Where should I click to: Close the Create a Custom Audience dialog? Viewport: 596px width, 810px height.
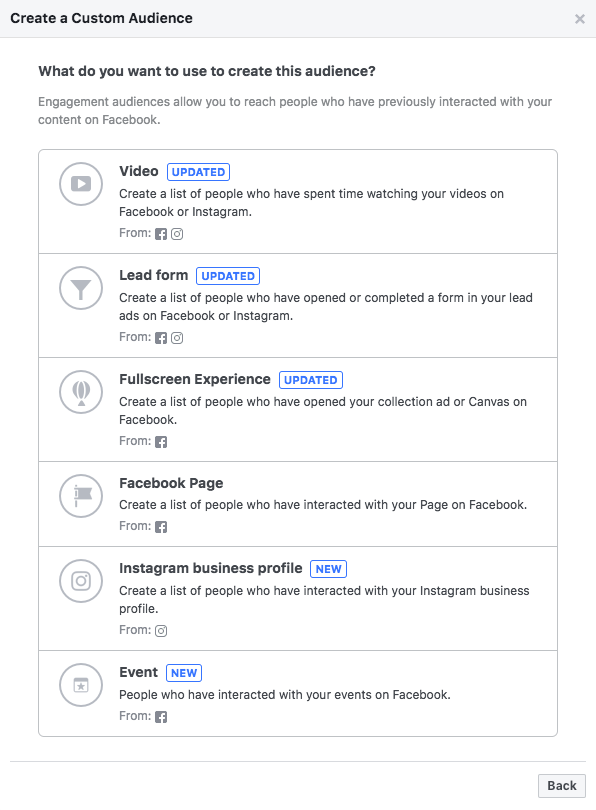580,19
